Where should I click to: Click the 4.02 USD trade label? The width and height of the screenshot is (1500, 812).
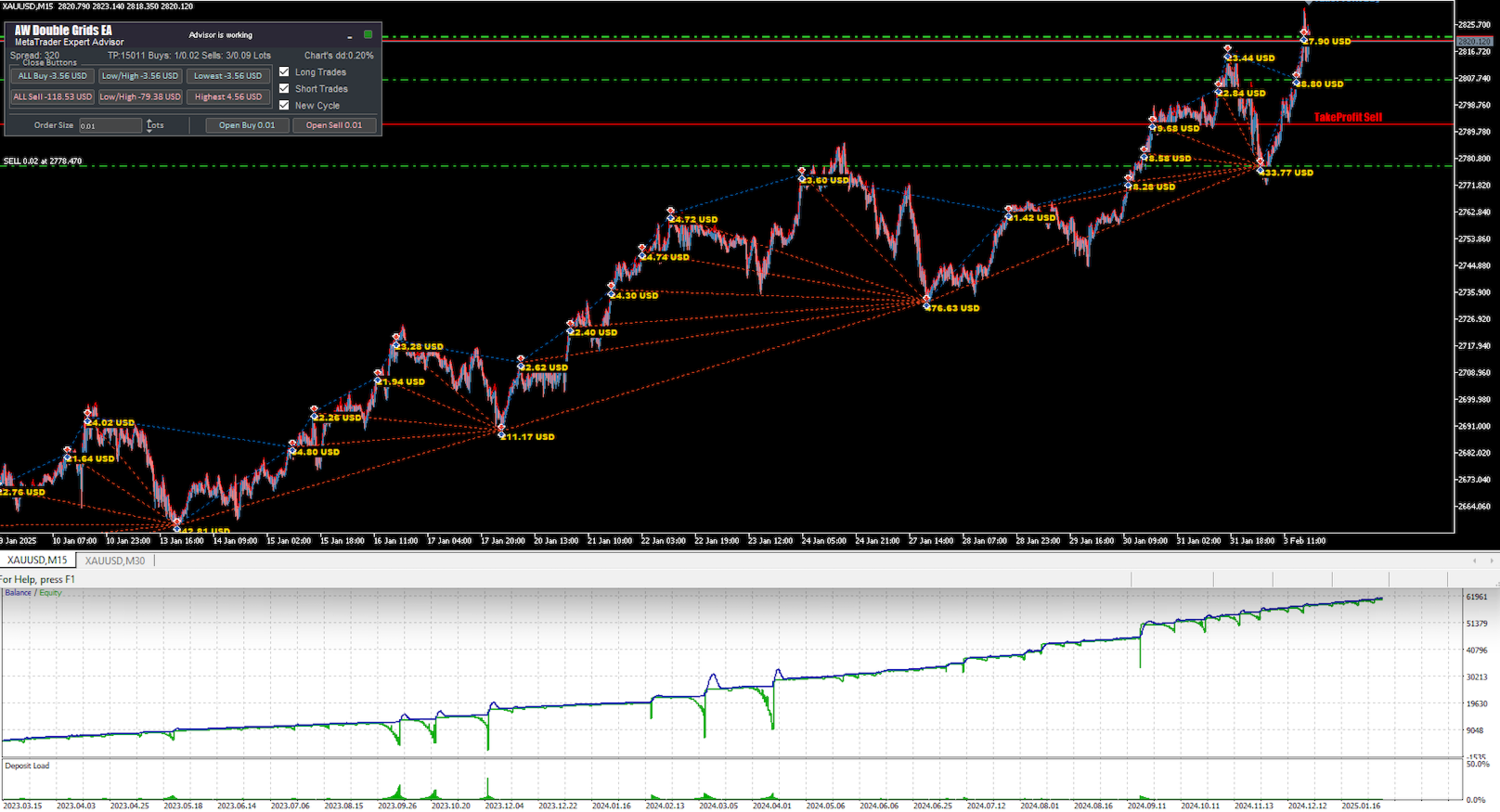click(x=113, y=423)
